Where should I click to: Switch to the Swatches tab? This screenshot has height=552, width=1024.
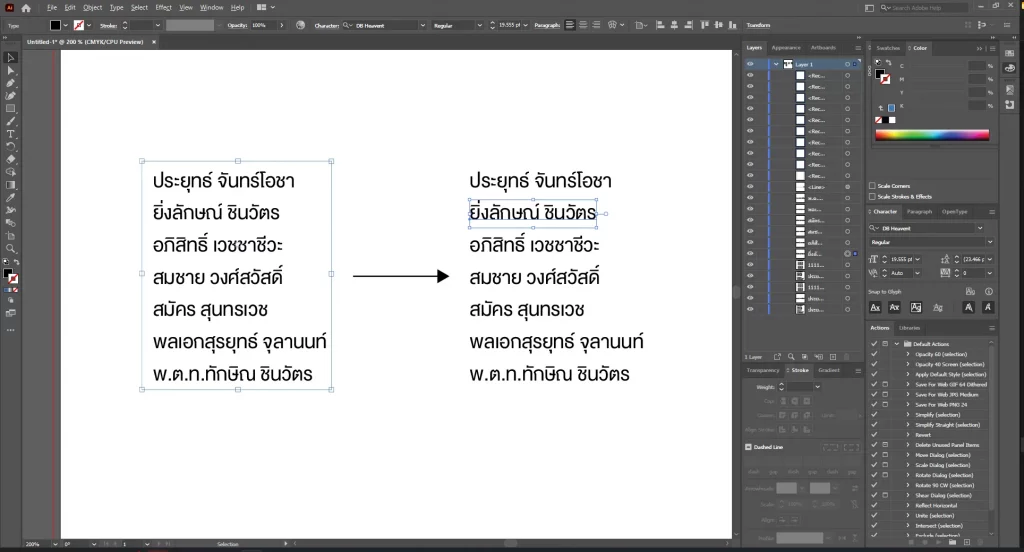[888, 48]
